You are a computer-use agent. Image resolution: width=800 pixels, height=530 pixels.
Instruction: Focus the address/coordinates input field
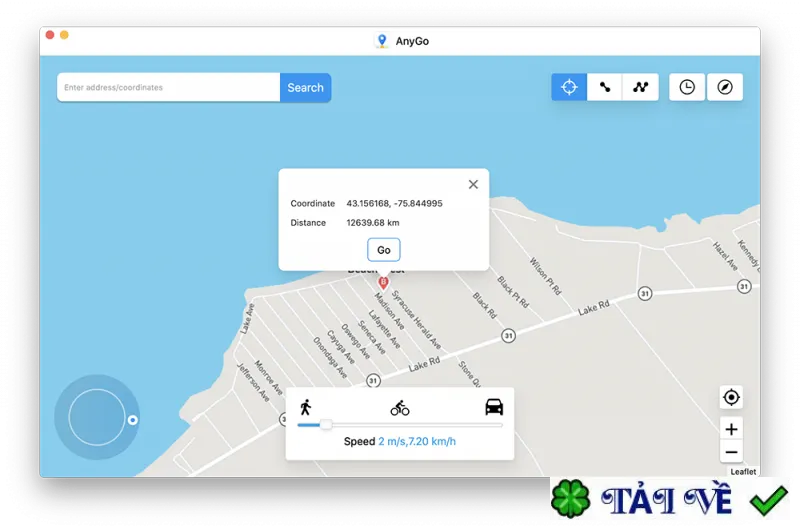click(168, 88)
